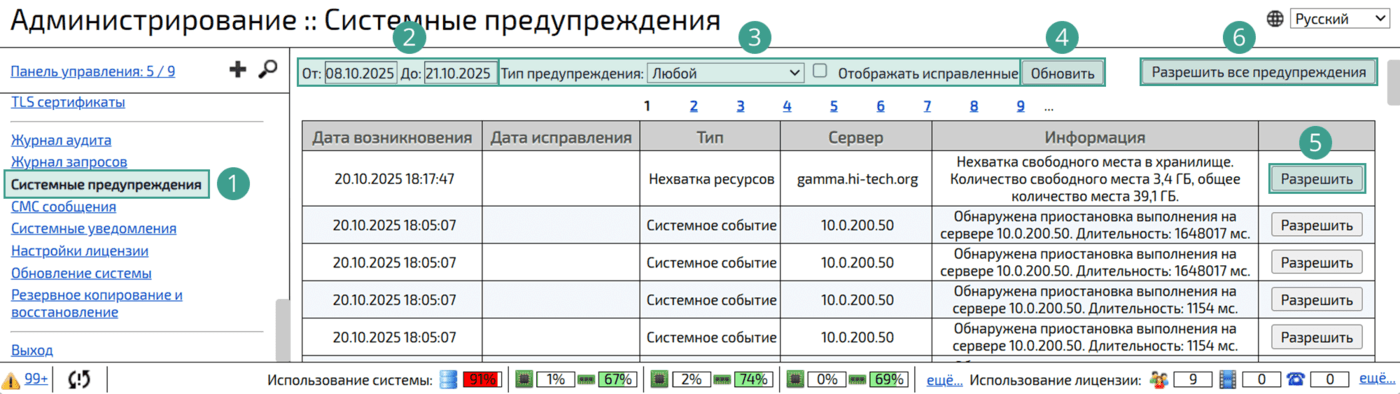Click Разрешить for the gamma.hi-tech.org warning

(x=1317, y=178)
